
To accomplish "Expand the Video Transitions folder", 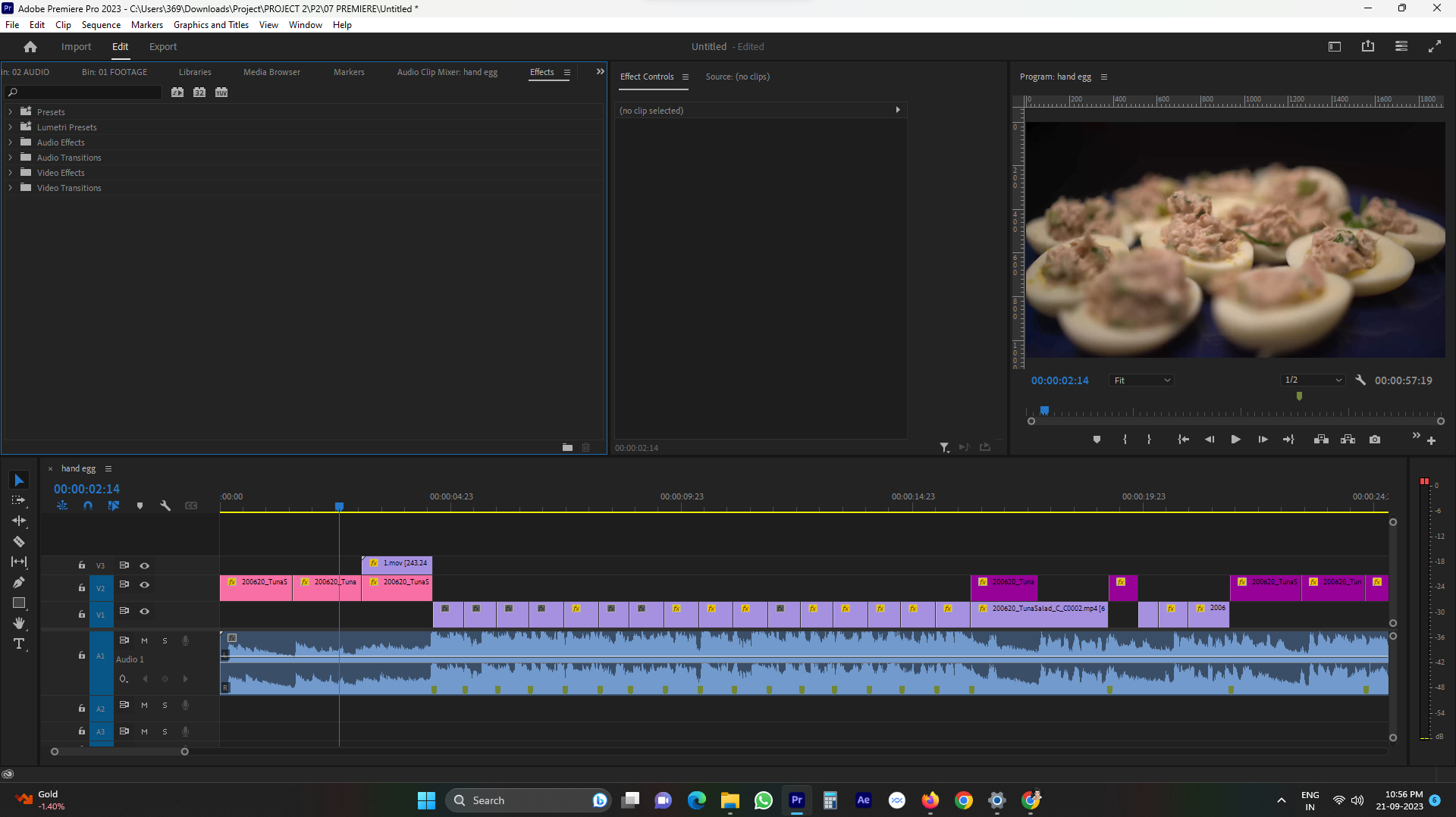I will click(x=10, y=188).
